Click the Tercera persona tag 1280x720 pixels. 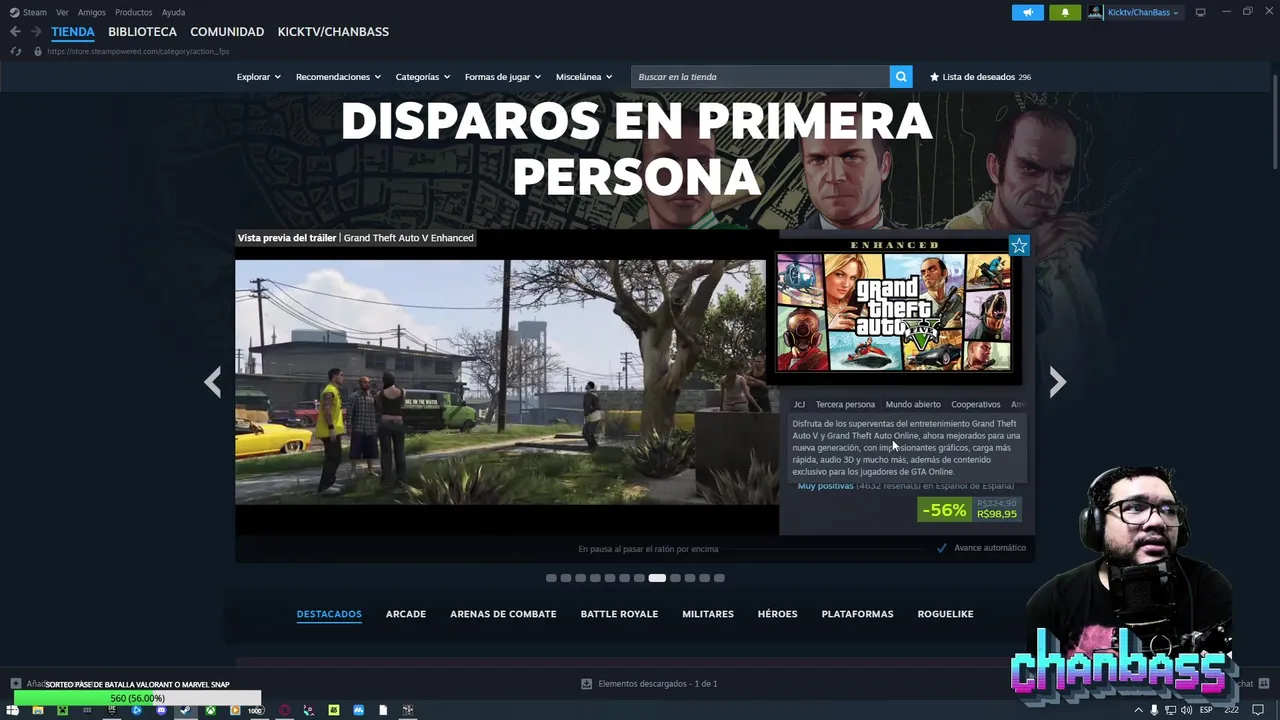[x=845, y=404]
